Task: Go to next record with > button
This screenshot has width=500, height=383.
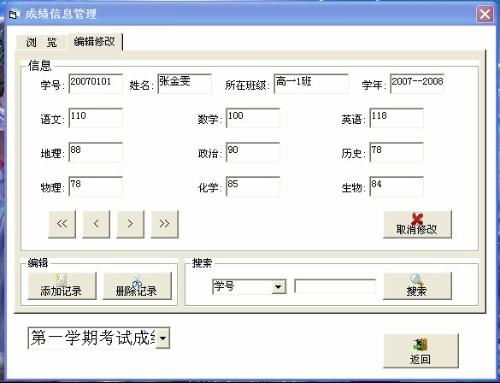Action: (130, 224)
